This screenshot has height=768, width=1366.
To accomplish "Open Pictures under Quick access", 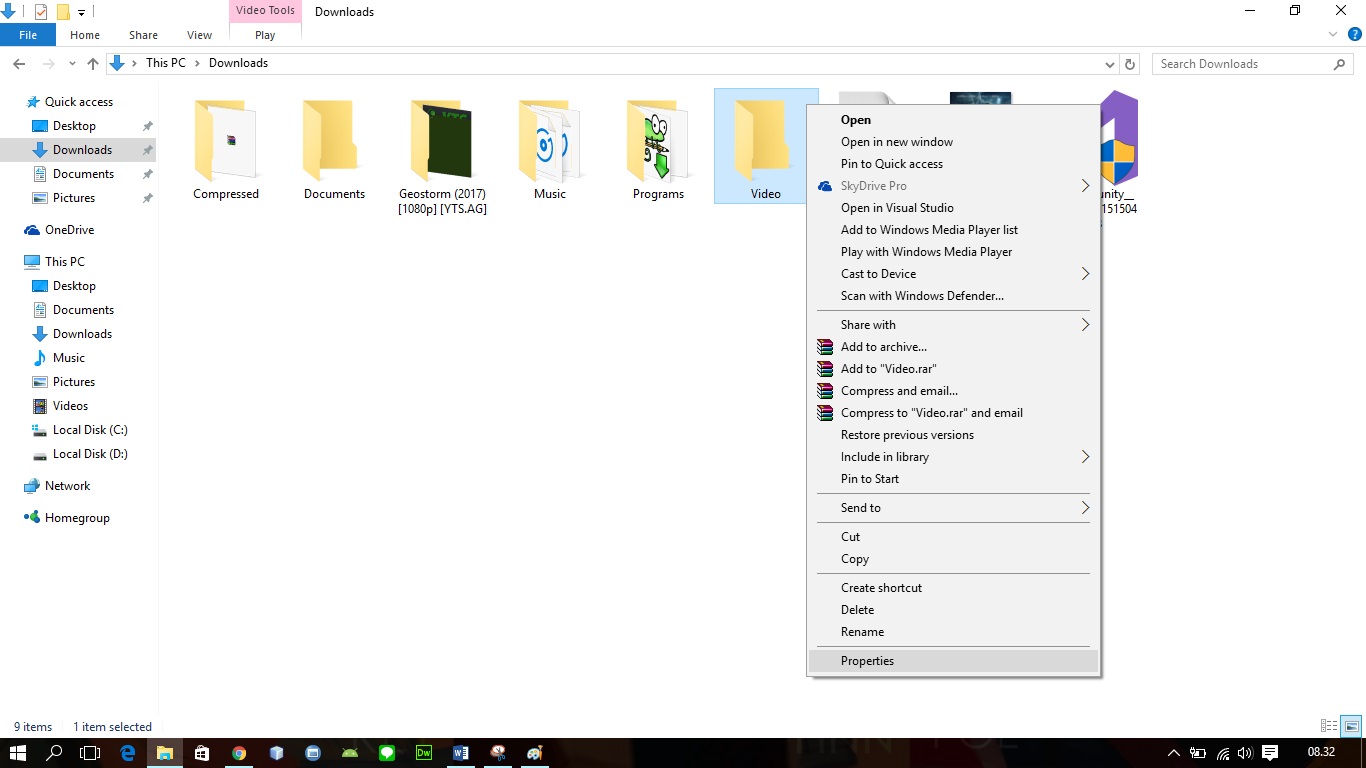I will 74,198.
